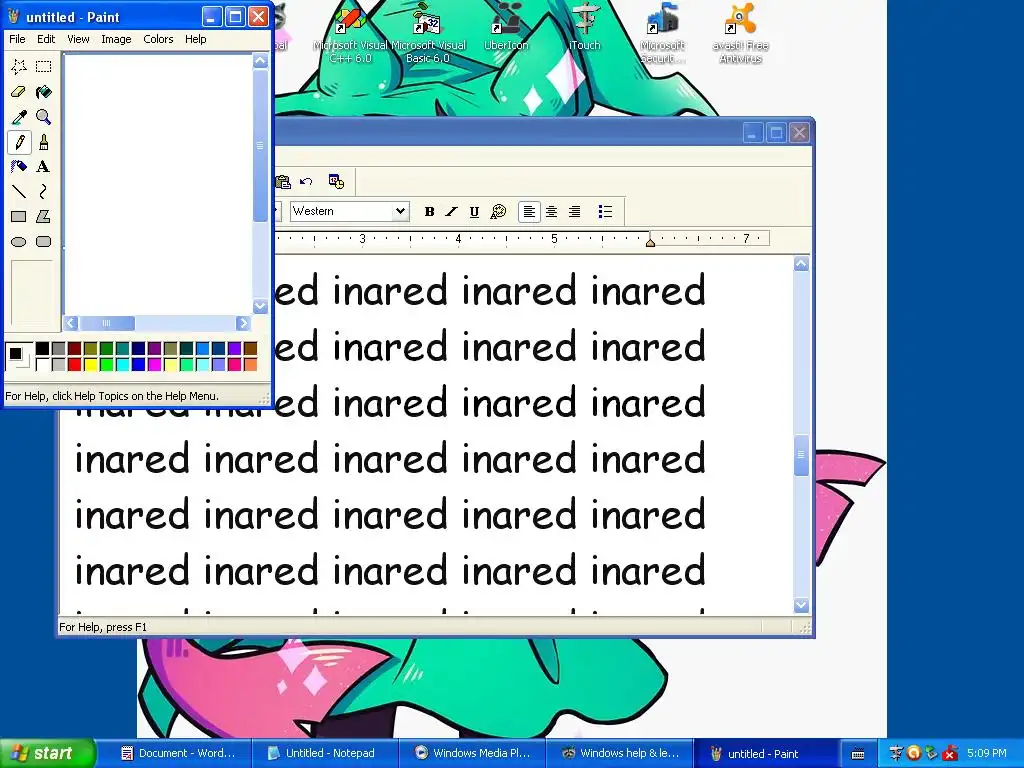Open Microsoft Security desktop shortcut
Viewport: 1024px width, 768px height.
click(662, 33)
